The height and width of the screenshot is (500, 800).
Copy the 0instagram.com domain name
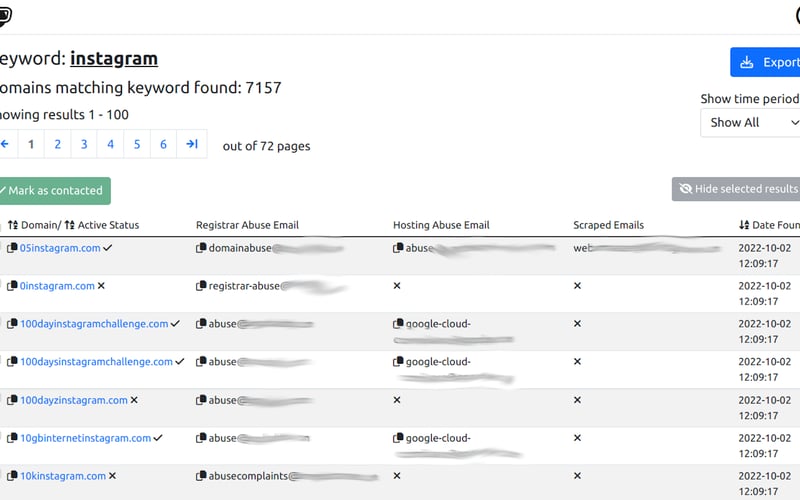[x=12, y=286]
